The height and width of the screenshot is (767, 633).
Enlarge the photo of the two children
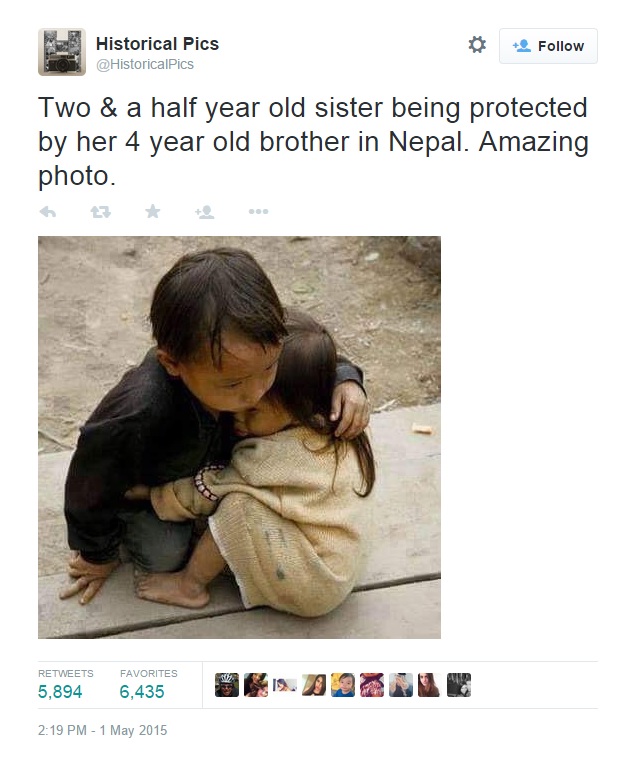point(239,437)
